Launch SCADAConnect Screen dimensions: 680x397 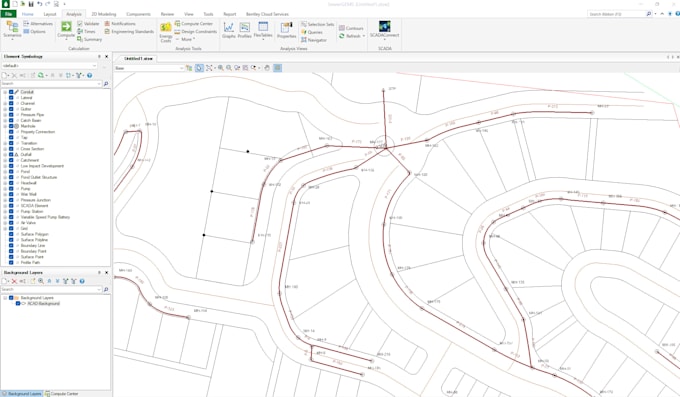[384, 29]
